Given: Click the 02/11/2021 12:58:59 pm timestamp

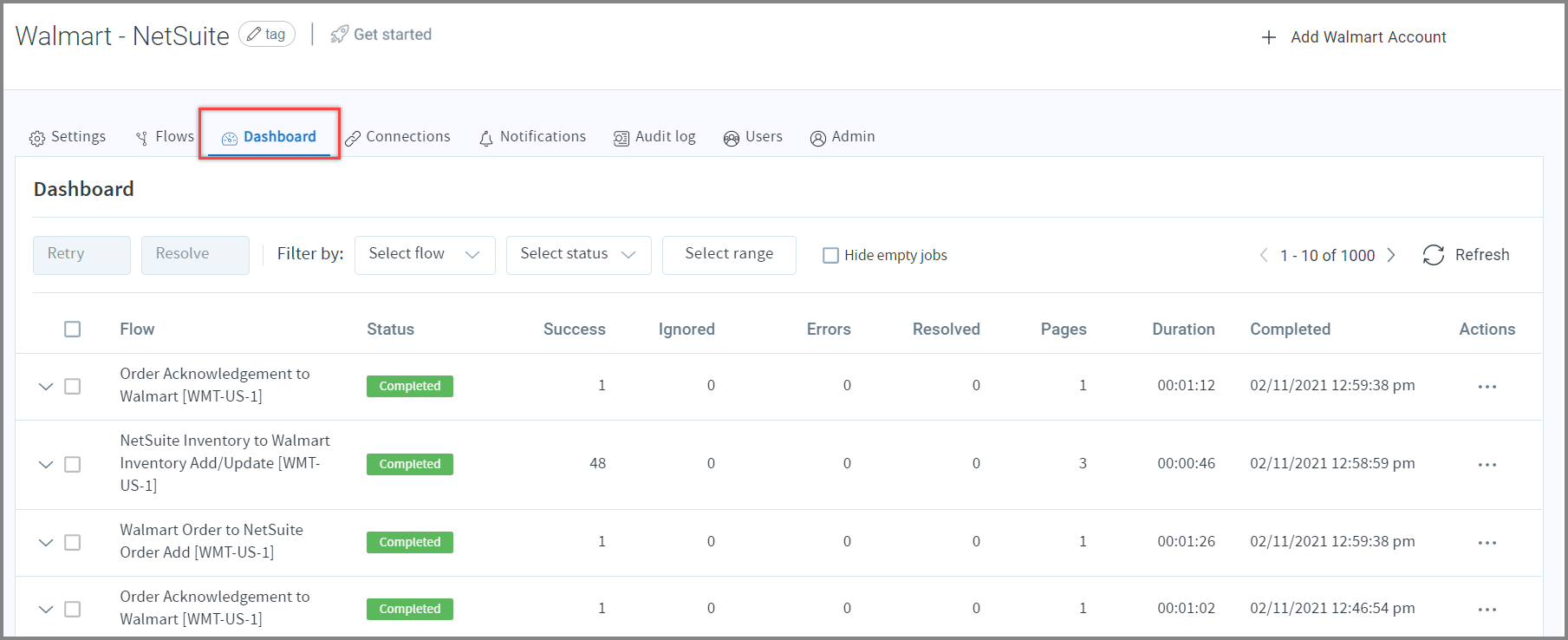Looking at the screenshot, I should click(1332, 464).
